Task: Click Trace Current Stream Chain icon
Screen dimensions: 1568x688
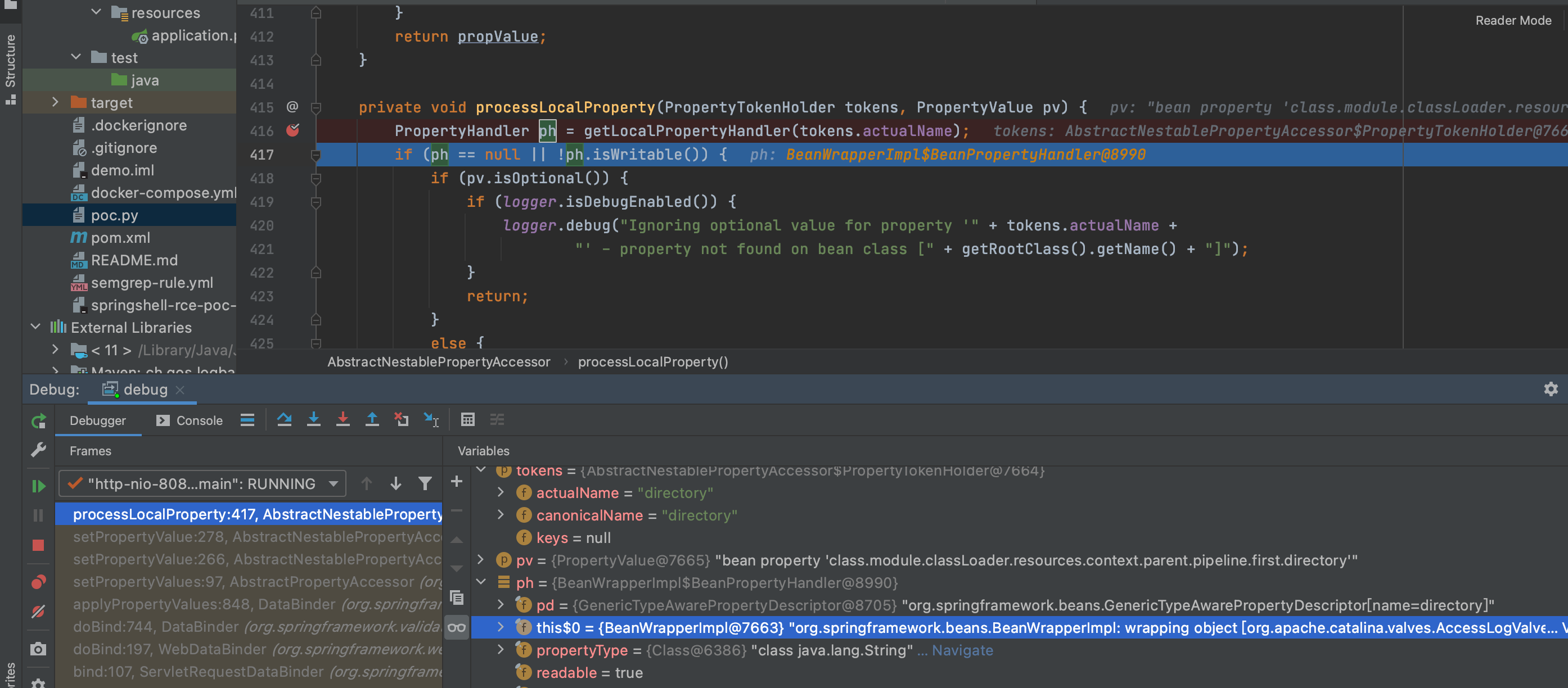Action: [497, 420]
